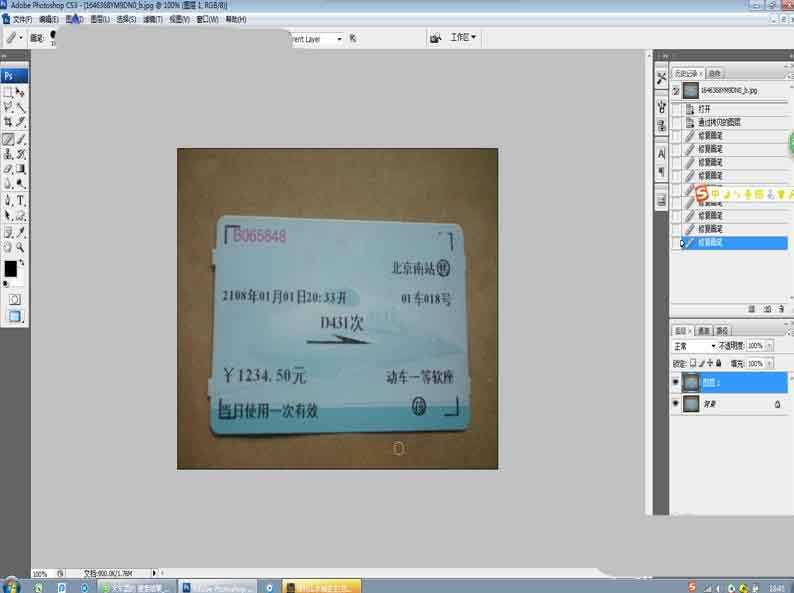
Task: Select the Type (T) tool
Action: (x=21, y=200)
